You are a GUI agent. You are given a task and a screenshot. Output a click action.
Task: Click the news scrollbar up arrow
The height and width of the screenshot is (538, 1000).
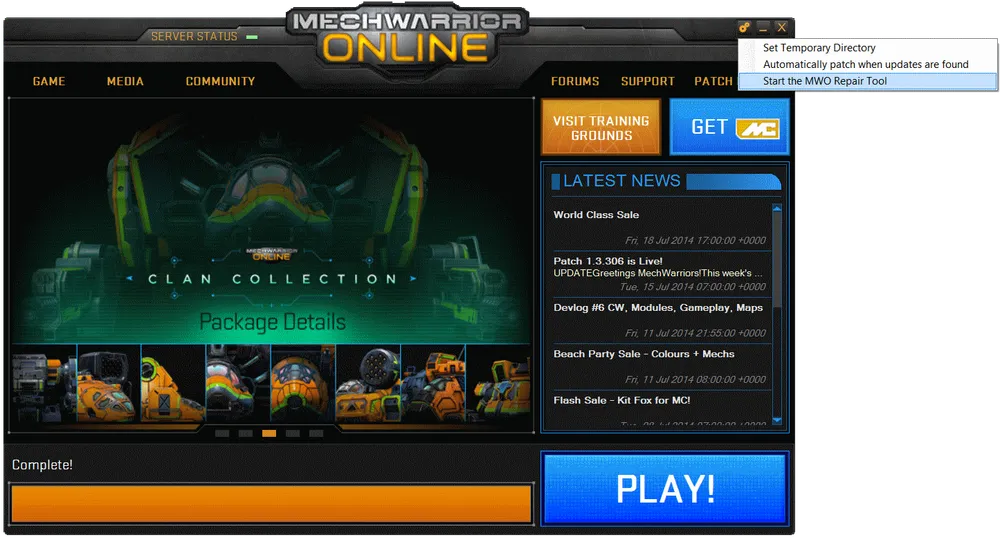pyautogui.click(x=777, y=208)
